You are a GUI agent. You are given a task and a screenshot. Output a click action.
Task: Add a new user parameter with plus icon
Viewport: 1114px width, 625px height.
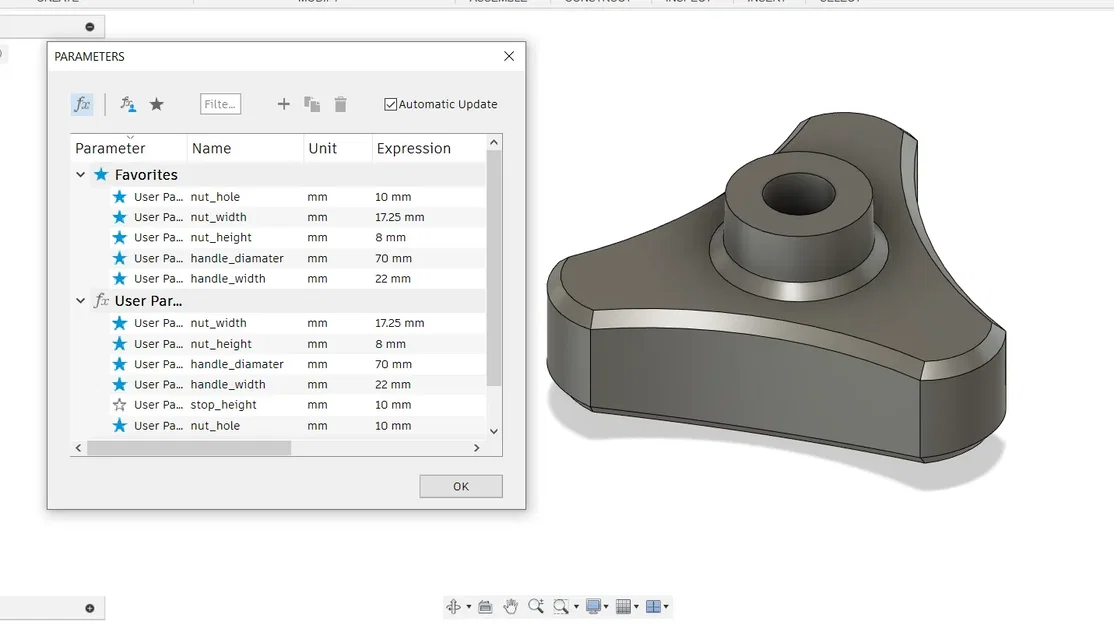283,104
